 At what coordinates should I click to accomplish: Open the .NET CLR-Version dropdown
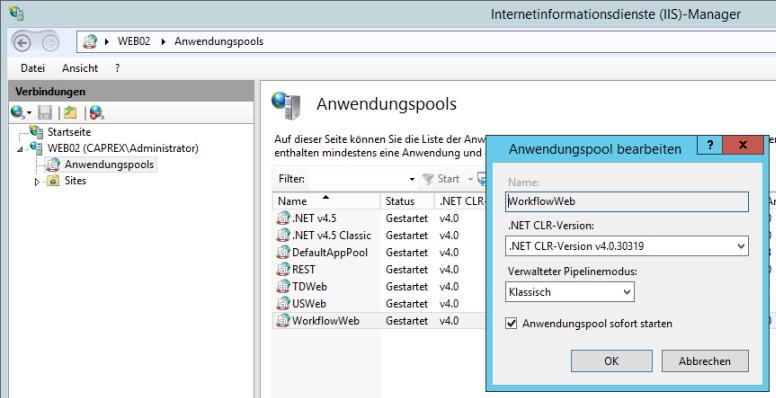[x=741, y=246]
